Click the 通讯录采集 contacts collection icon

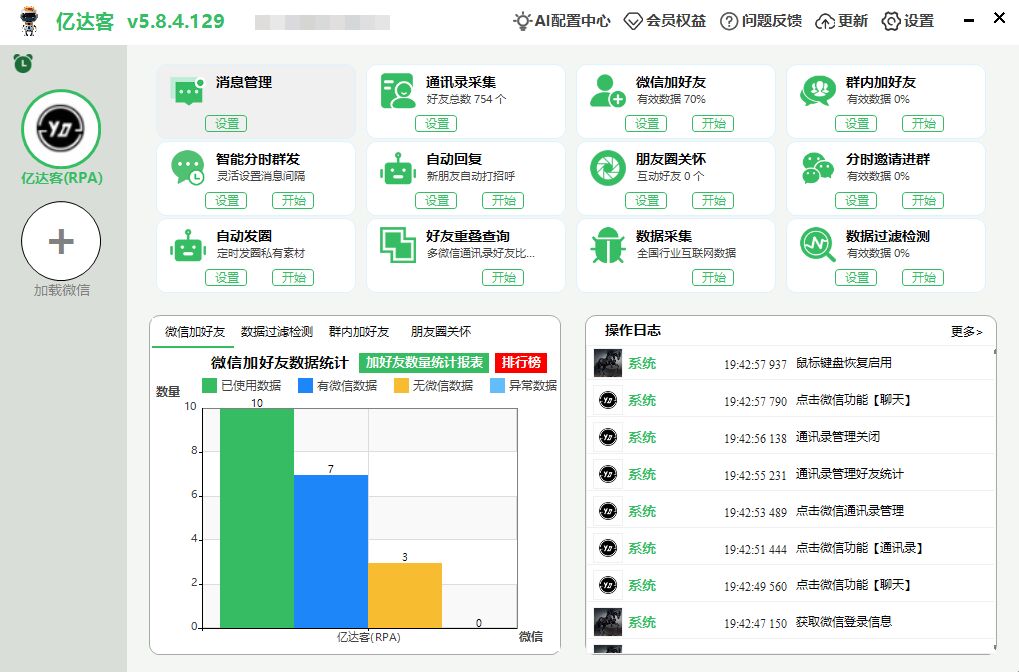[397, 91]
